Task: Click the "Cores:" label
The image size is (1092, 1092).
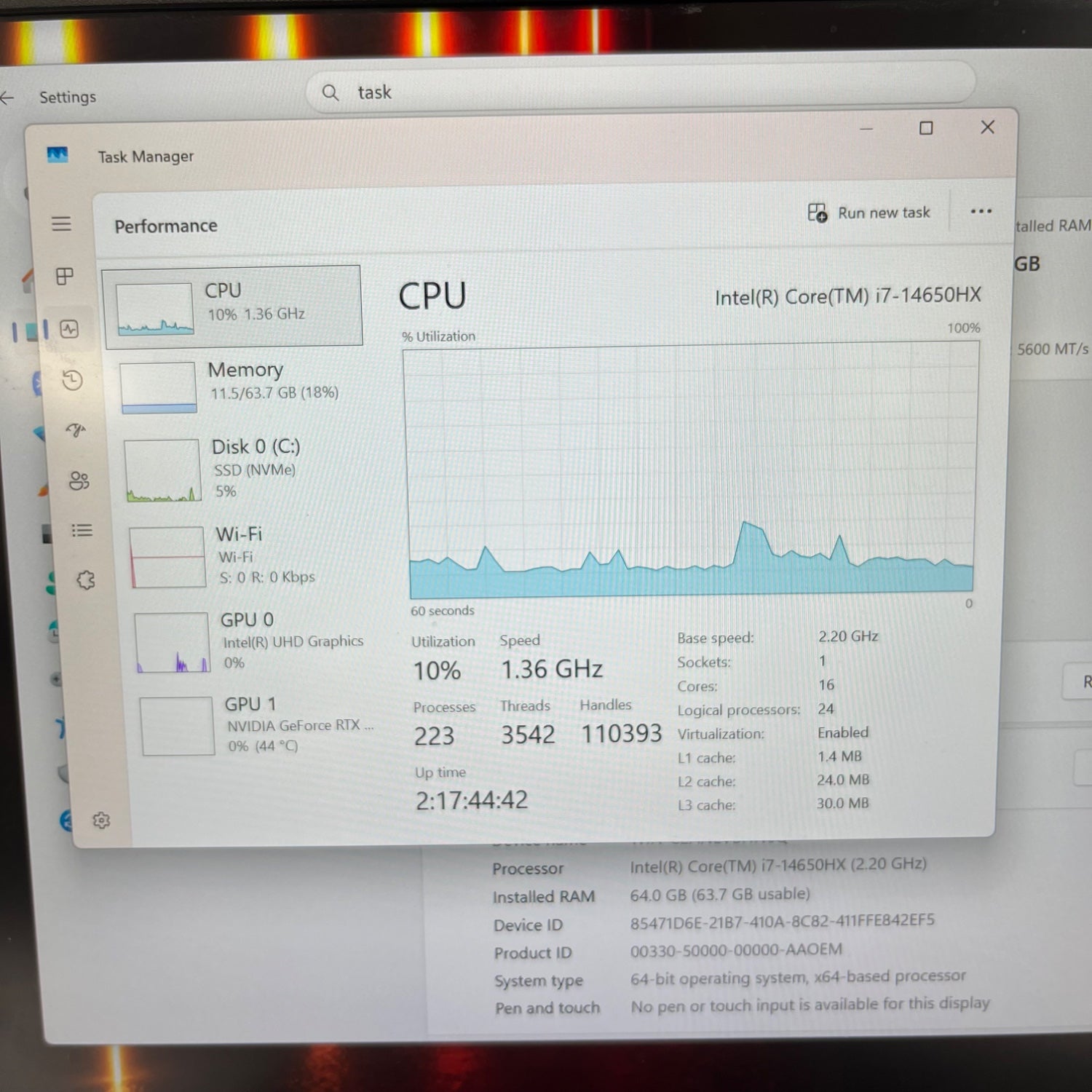Action: (697, 686)
